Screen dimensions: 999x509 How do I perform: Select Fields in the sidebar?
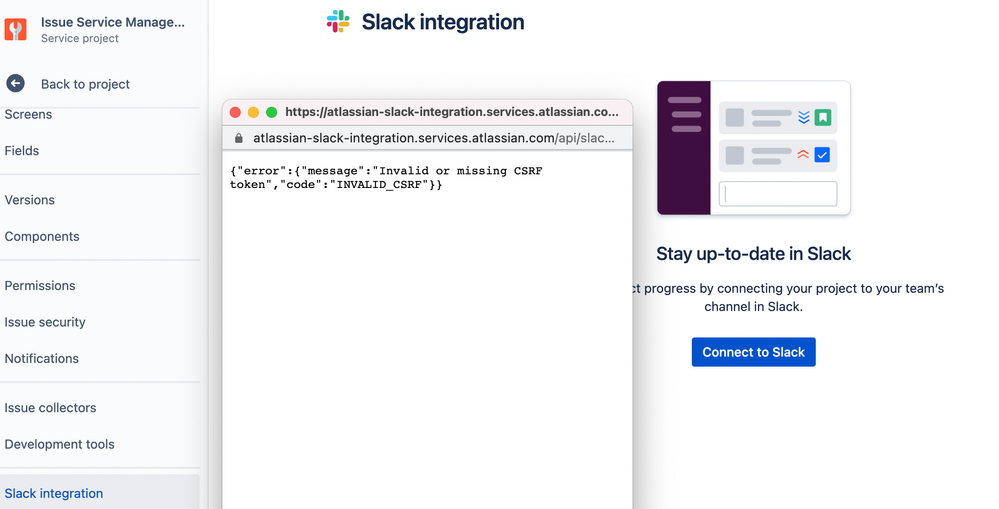coord(22,151)
